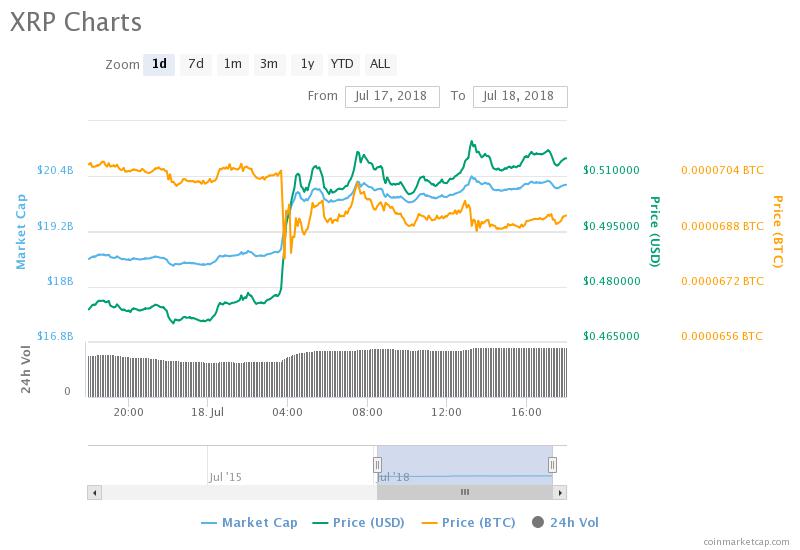Viewport: 800px width, 550px height.
Task: Click the XRP Charts heading
Action: tap(76, 22)
